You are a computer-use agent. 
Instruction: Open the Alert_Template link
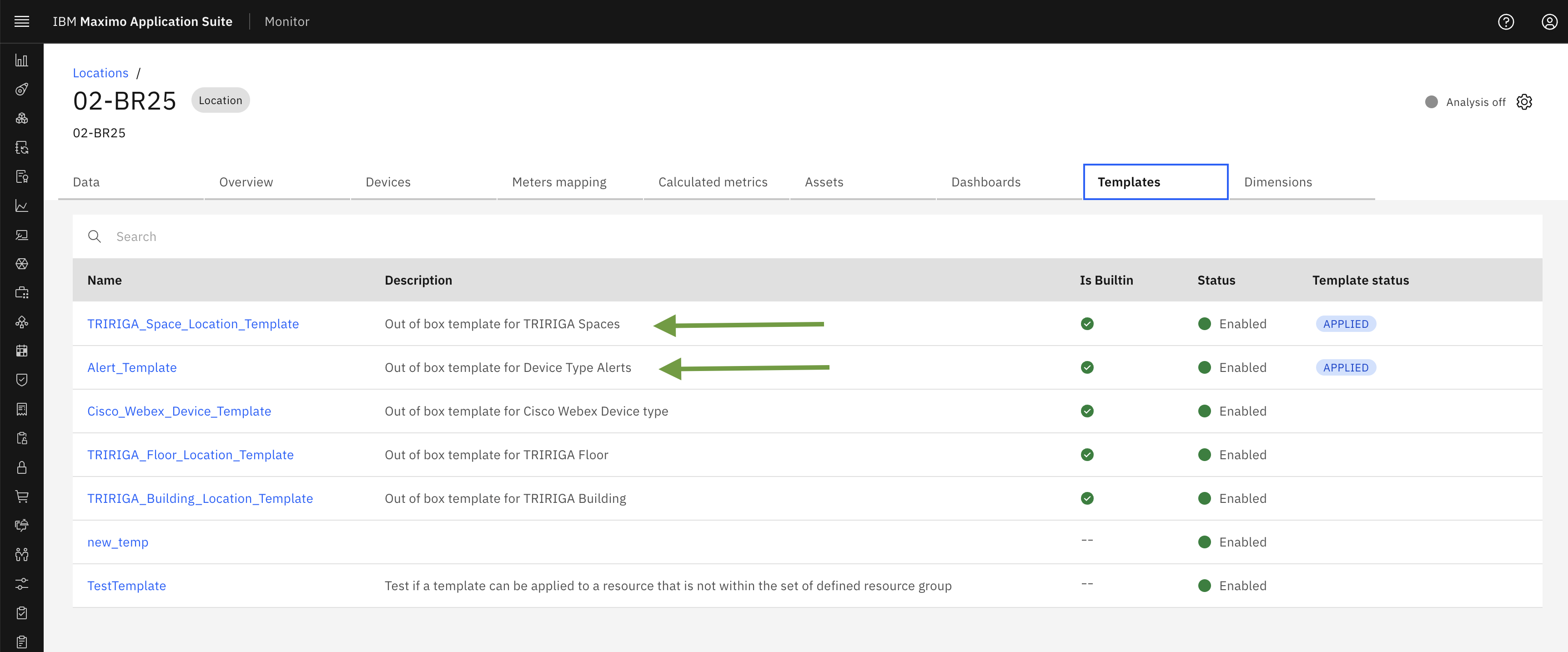[x=132, y=368]
